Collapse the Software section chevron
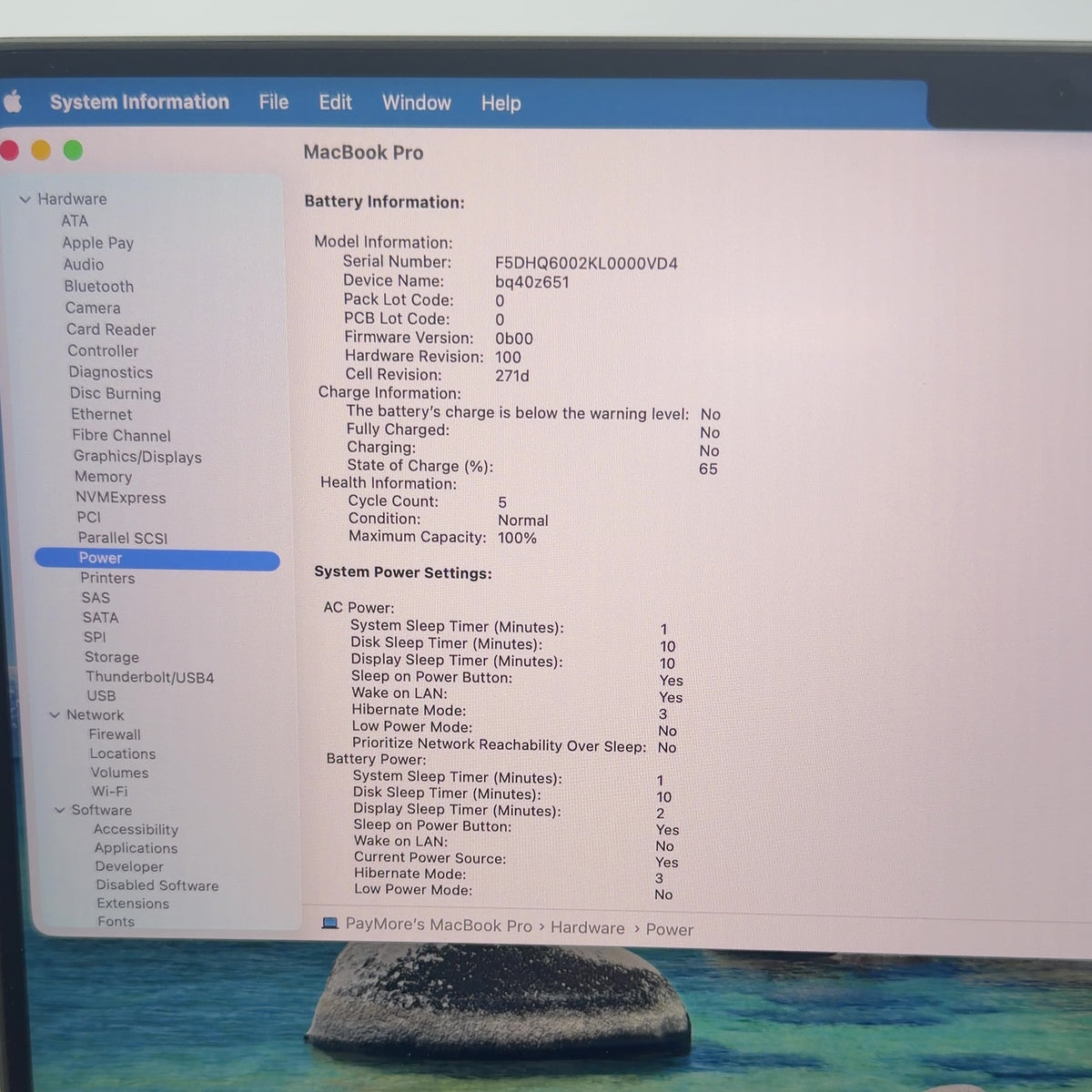The width and height of the screenshot is (1092, 1092). (60, 810)
